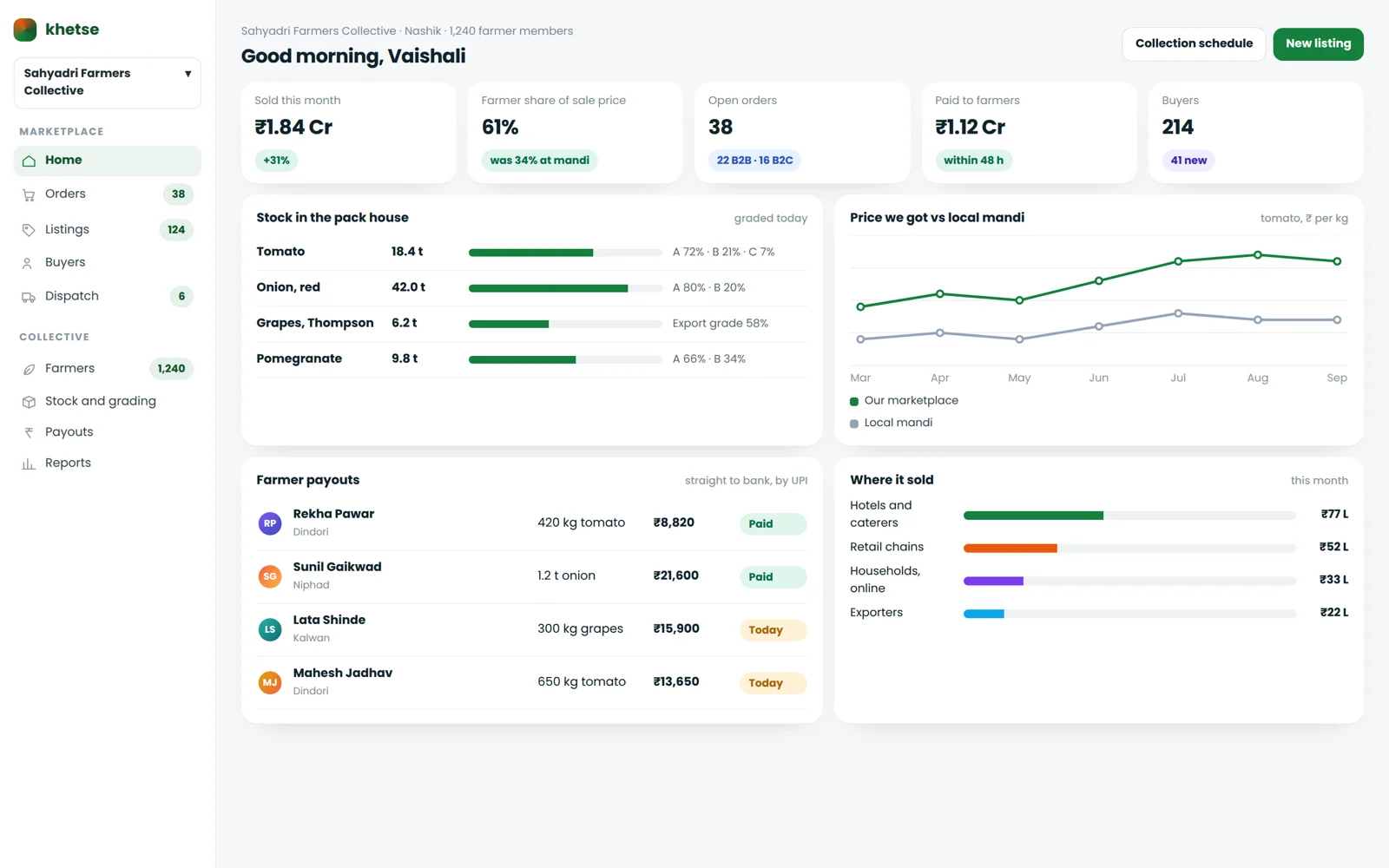Click the 'Grapes, Thompson' stock row name

(315, 323)
